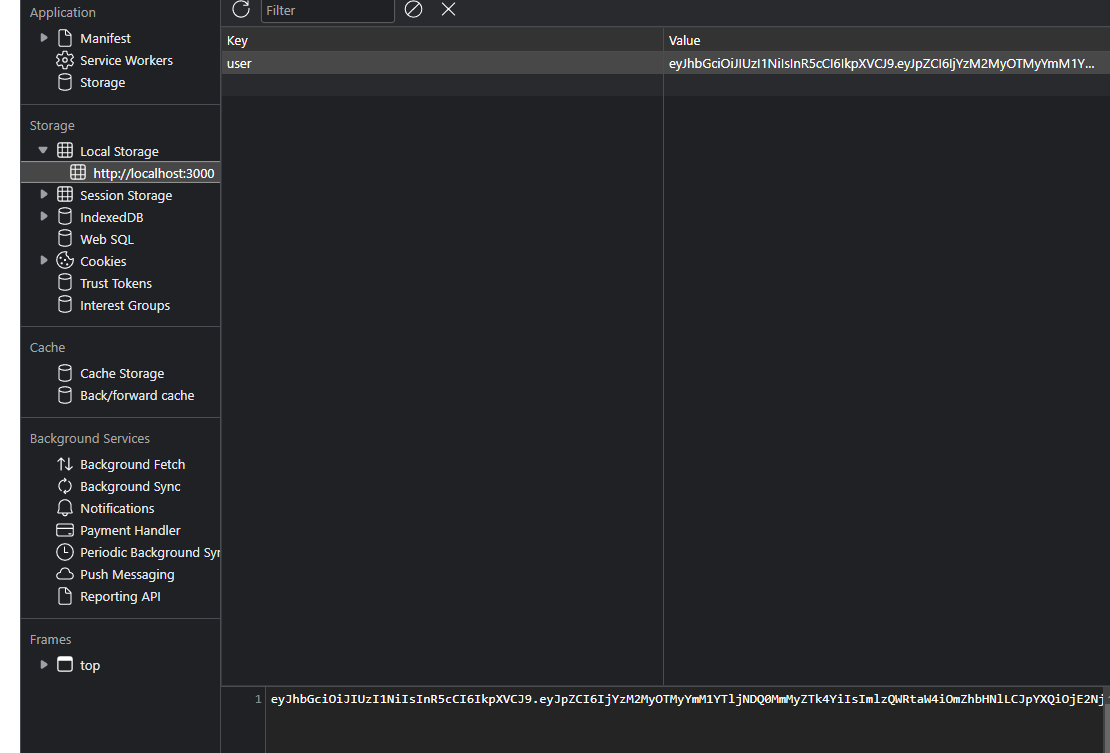Viewport: 1110px width, 753px height.
Task: Select the Web SQL label
Action: [107, 238]
